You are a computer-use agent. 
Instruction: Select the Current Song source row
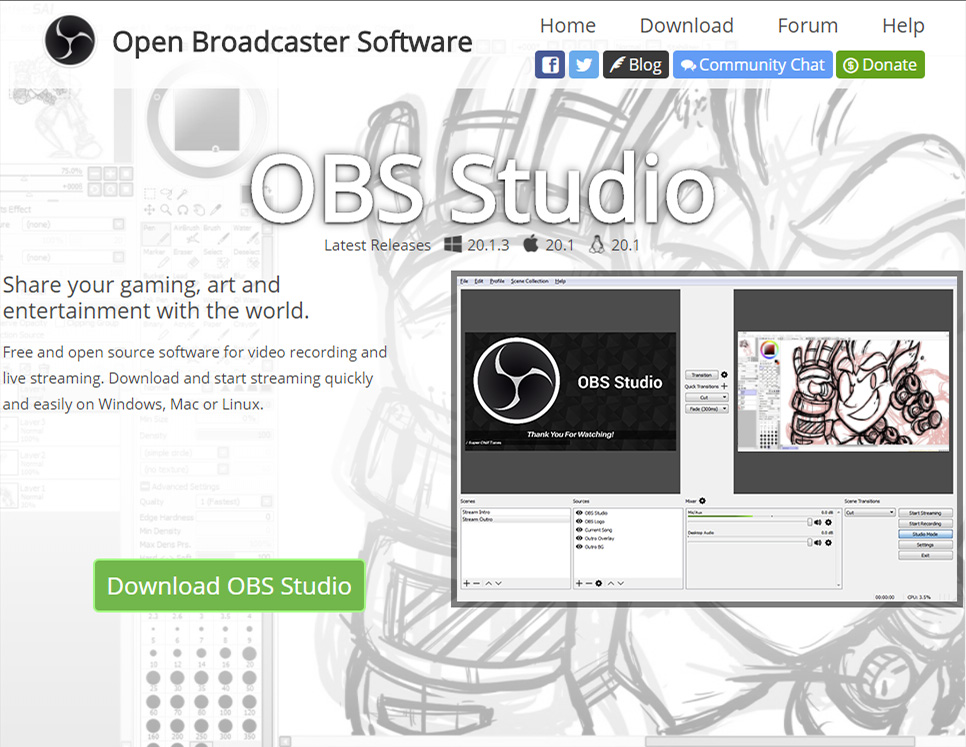(628, 530)
